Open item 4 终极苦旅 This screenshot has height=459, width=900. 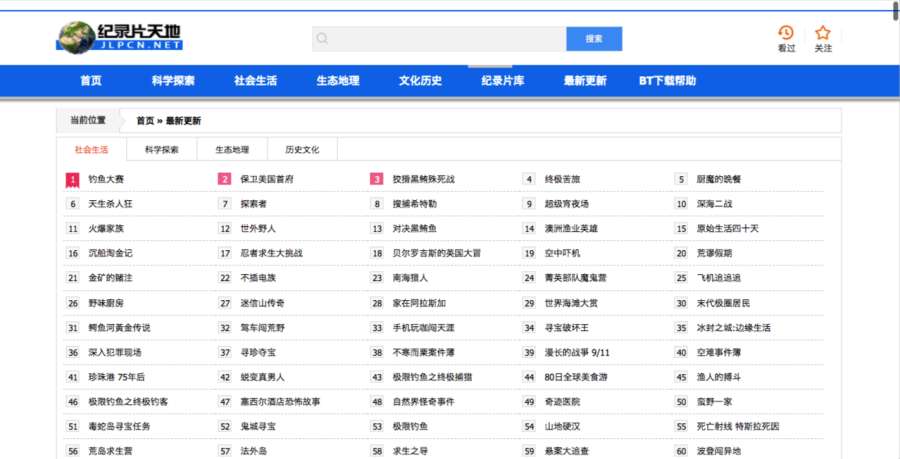tap(562, 179)
